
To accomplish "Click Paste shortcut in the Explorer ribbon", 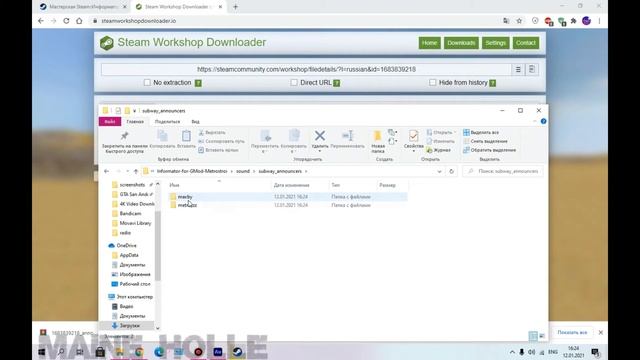I will click(x=218, y=150).
